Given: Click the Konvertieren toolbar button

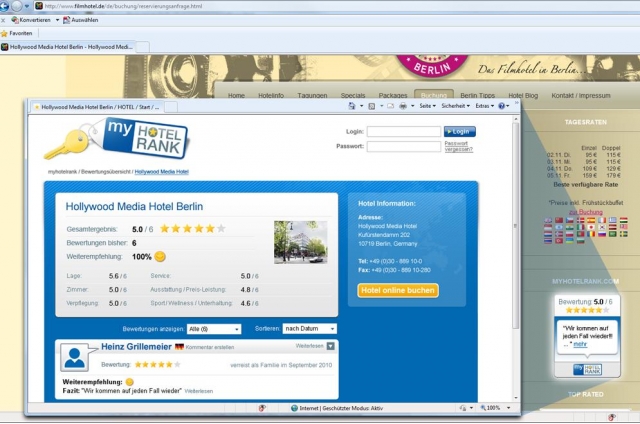Looking at the screenshot, I should coord(31,19).
